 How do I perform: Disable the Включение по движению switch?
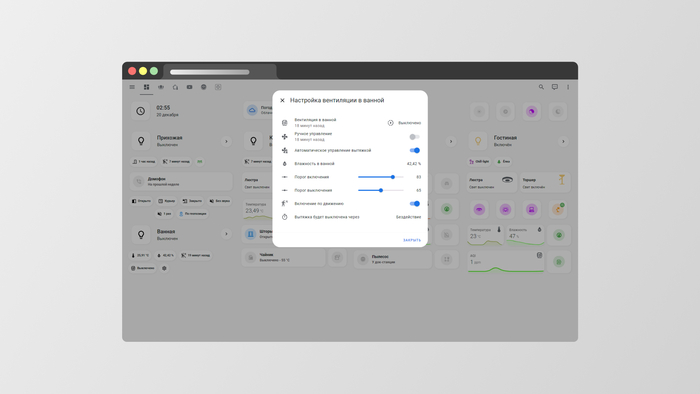(415, 203)
